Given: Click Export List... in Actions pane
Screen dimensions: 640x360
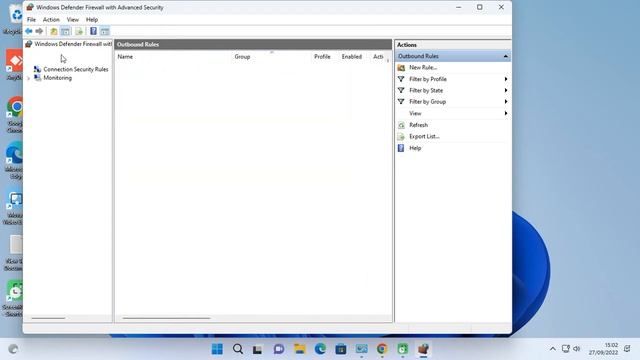Looking at the screenshot, I should tap(424, 136).
